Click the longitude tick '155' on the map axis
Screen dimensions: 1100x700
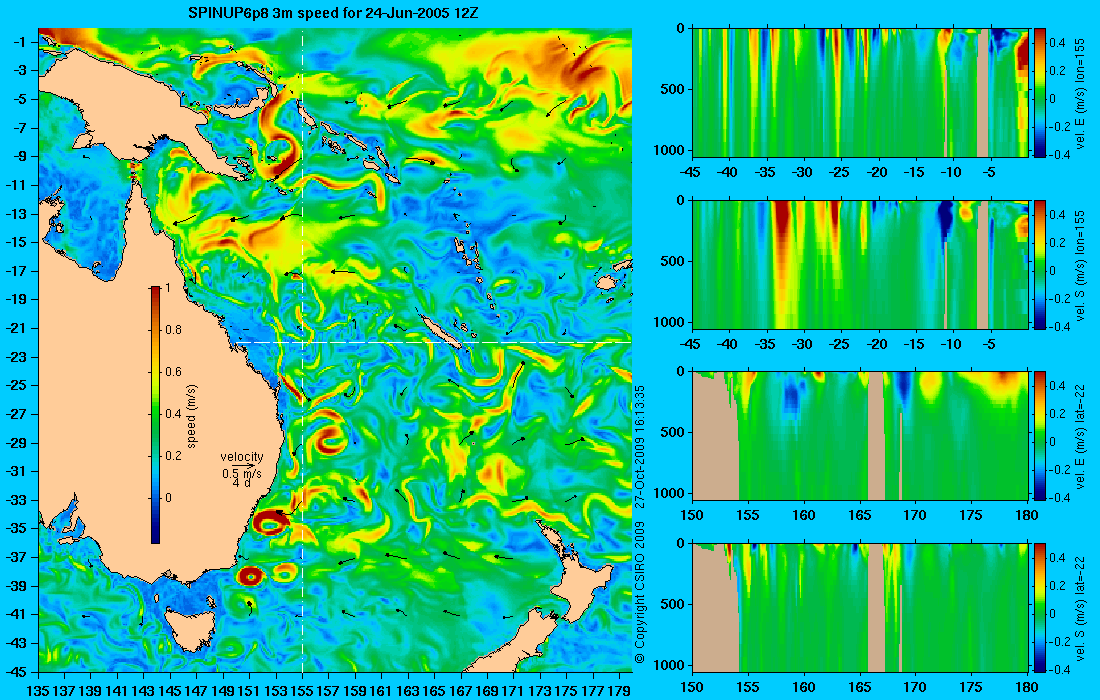point(302,691)
